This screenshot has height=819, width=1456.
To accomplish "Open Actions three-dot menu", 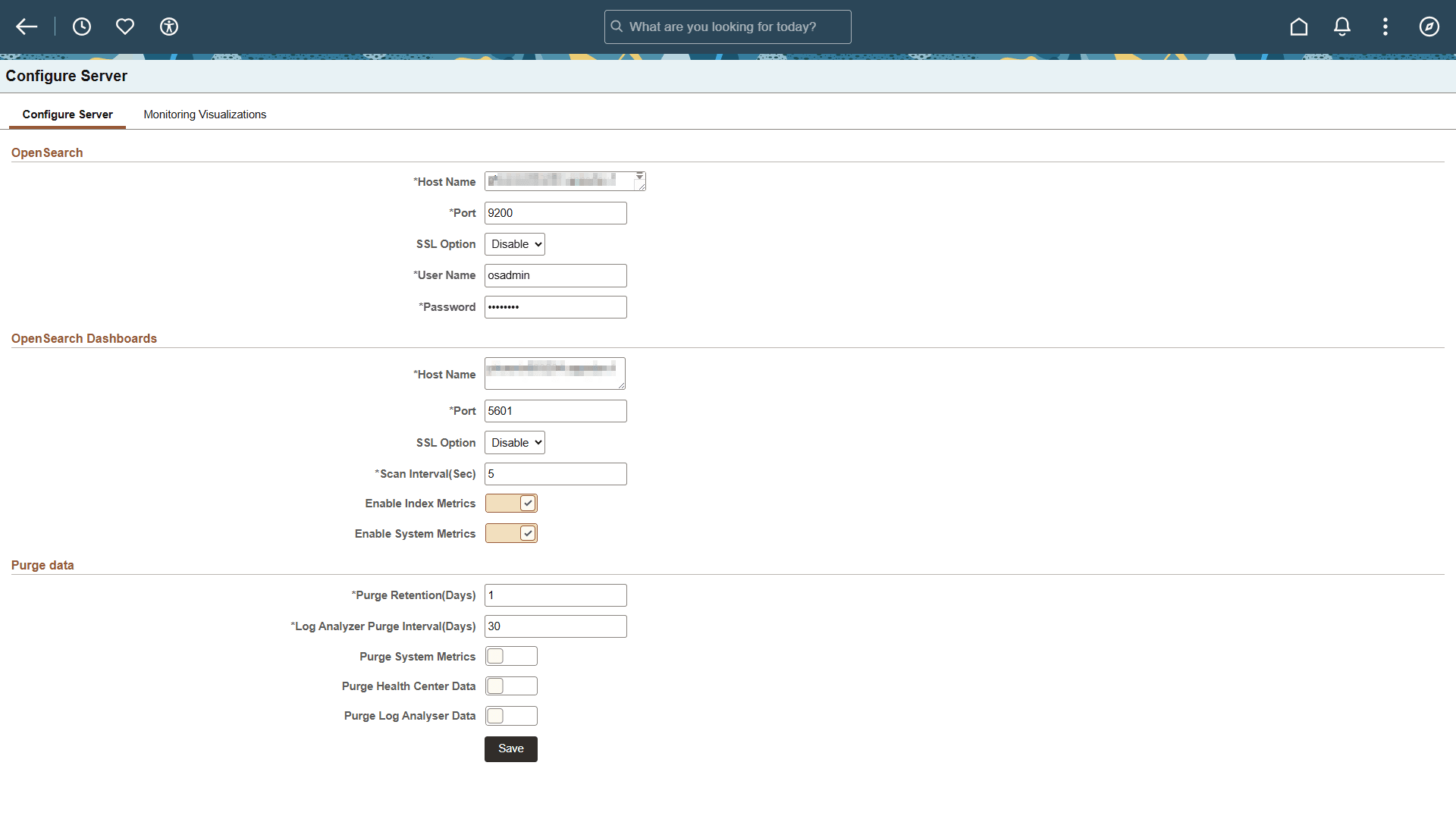I will (1385, 27).
